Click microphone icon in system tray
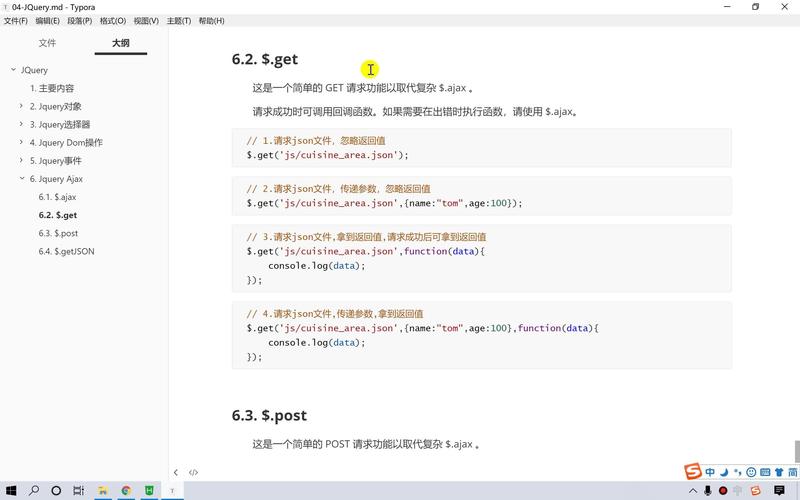 click(708, 491)
